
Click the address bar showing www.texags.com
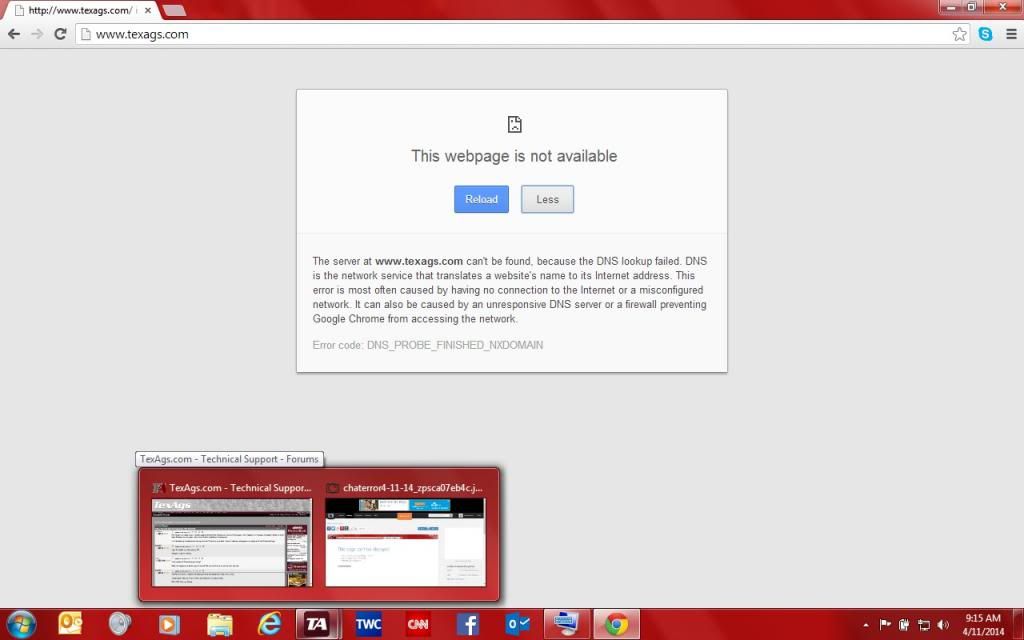500,34
